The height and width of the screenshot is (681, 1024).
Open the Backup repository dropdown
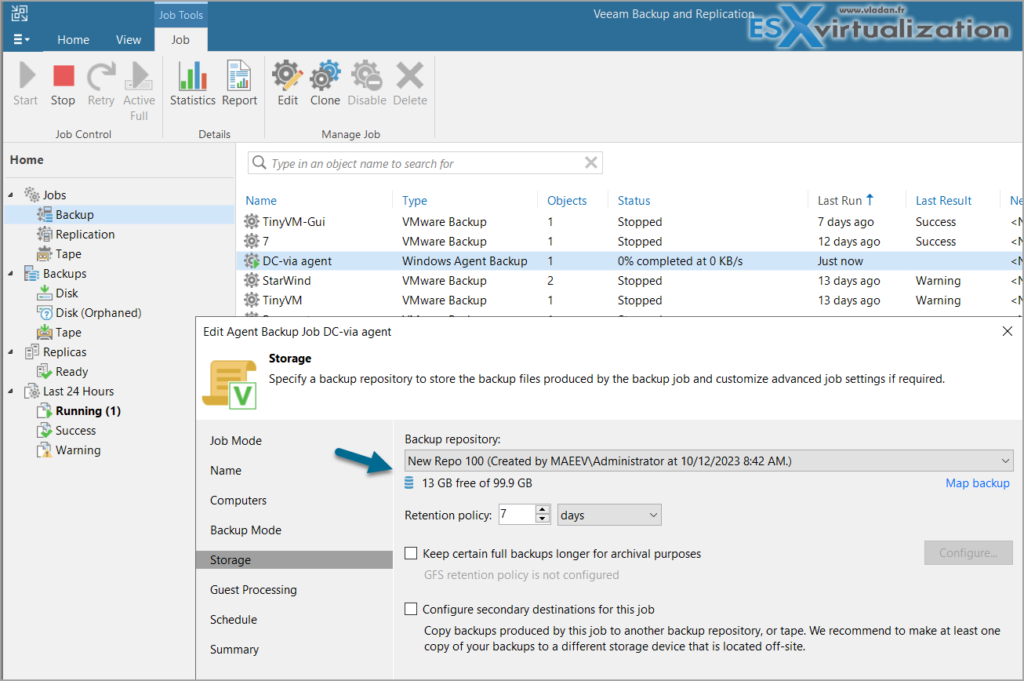[x=1005, y=460]
